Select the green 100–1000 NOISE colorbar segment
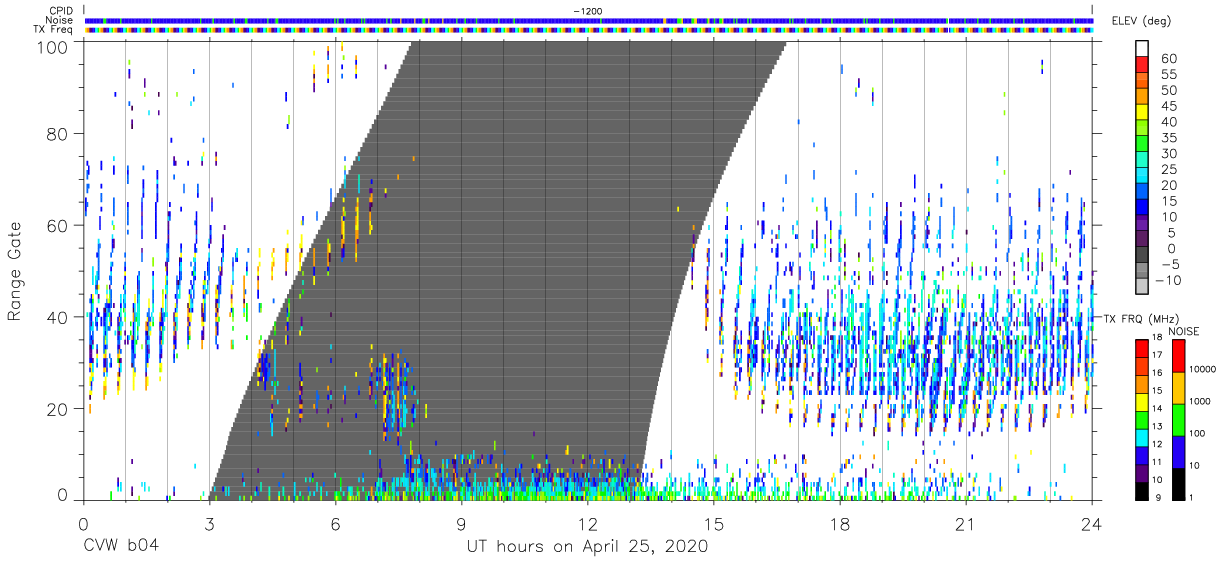 tap(1177, 420)
